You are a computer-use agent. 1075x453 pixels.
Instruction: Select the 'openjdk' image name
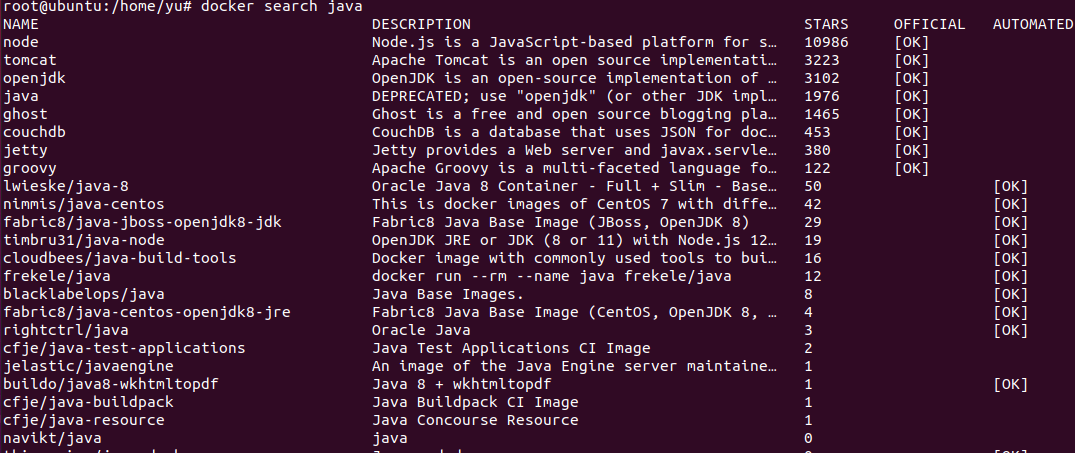tap(34, 78)
